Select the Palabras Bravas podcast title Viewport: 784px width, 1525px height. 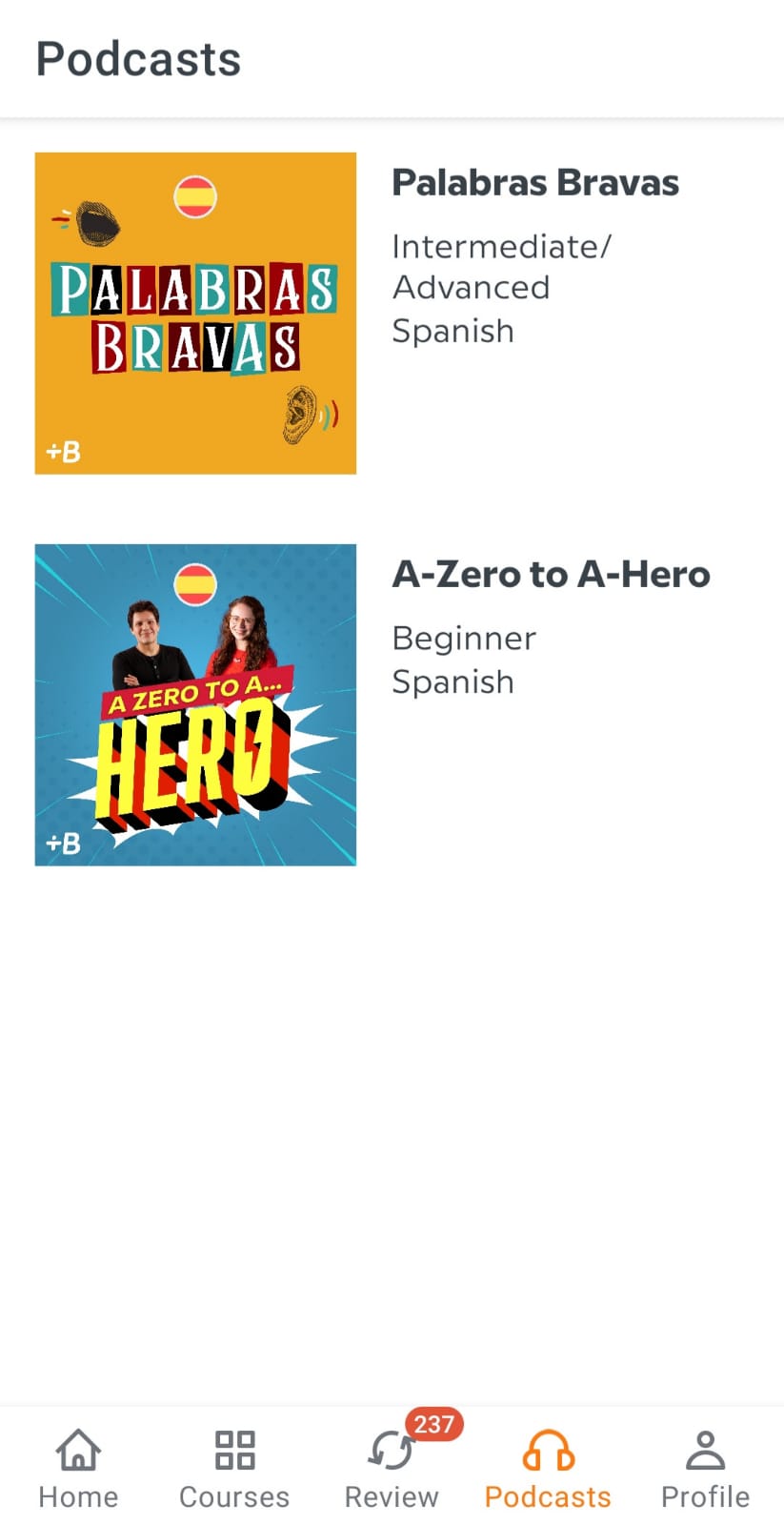point(535,183)
